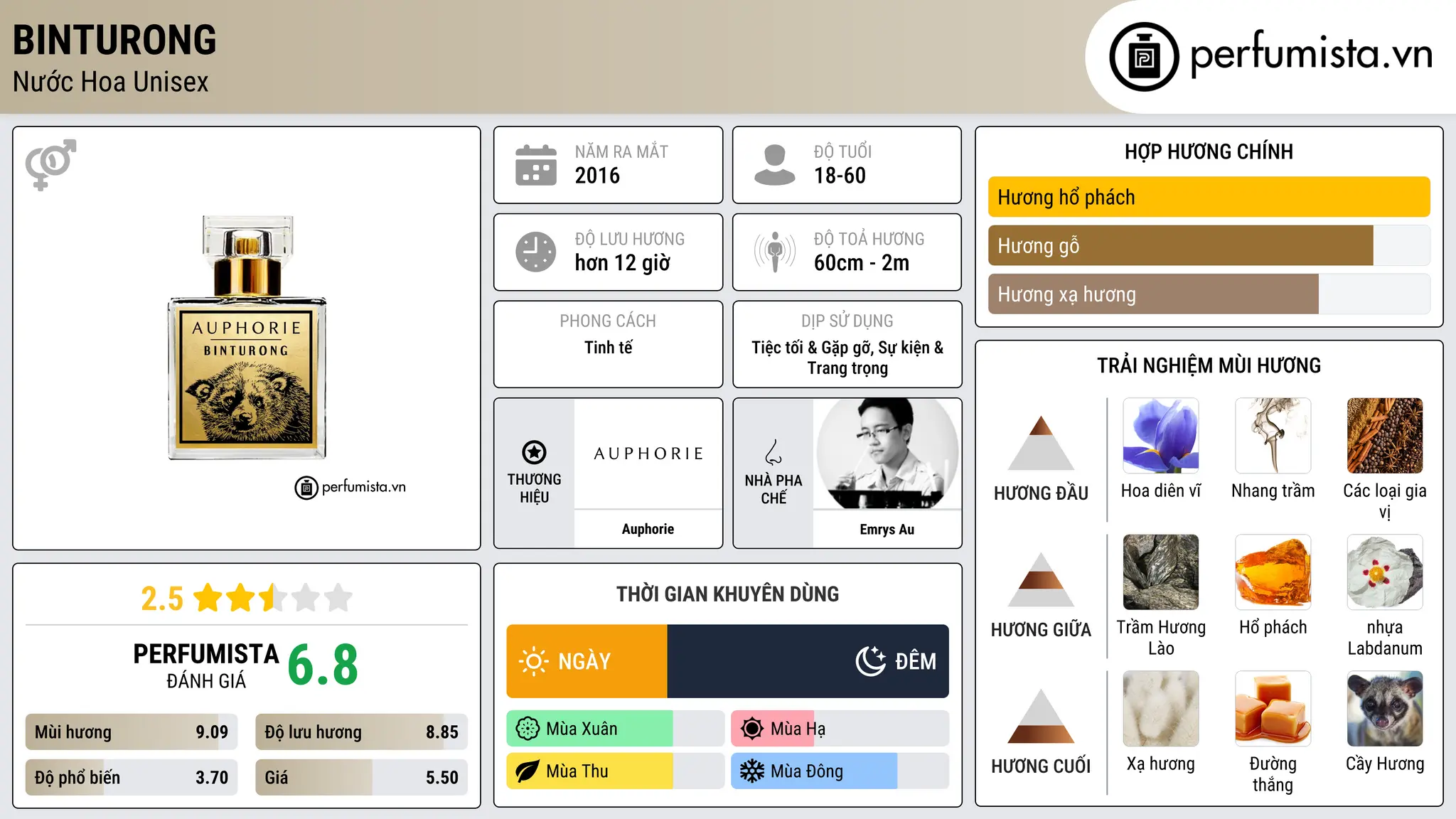Click the Hương gỗ accord bar
1456x819 pixels.
tap(1209, 245)
